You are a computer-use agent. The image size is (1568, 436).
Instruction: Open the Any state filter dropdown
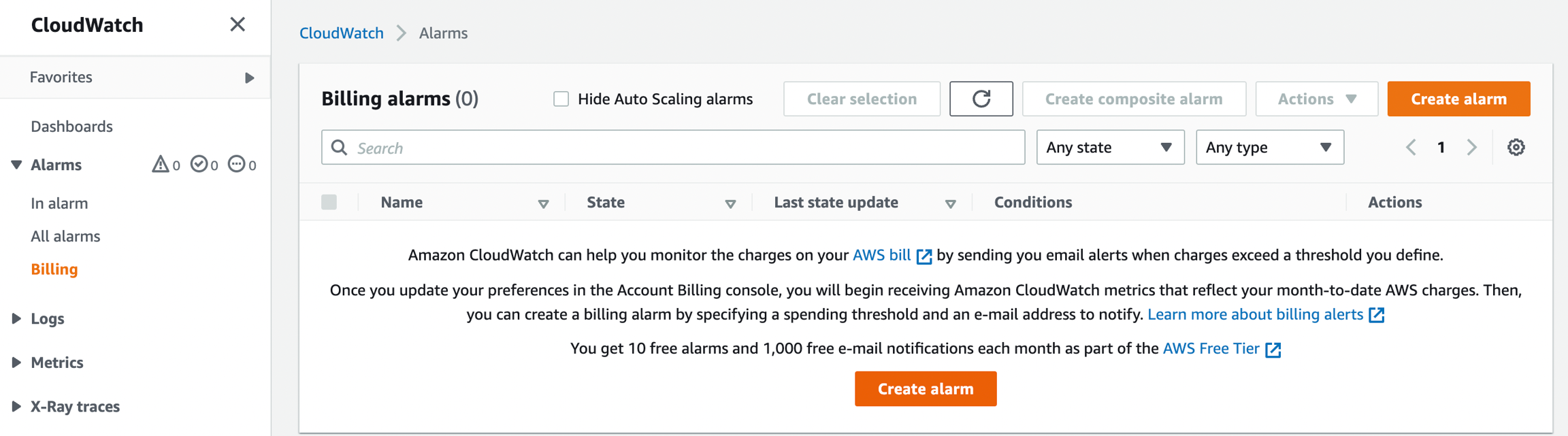1109,147
